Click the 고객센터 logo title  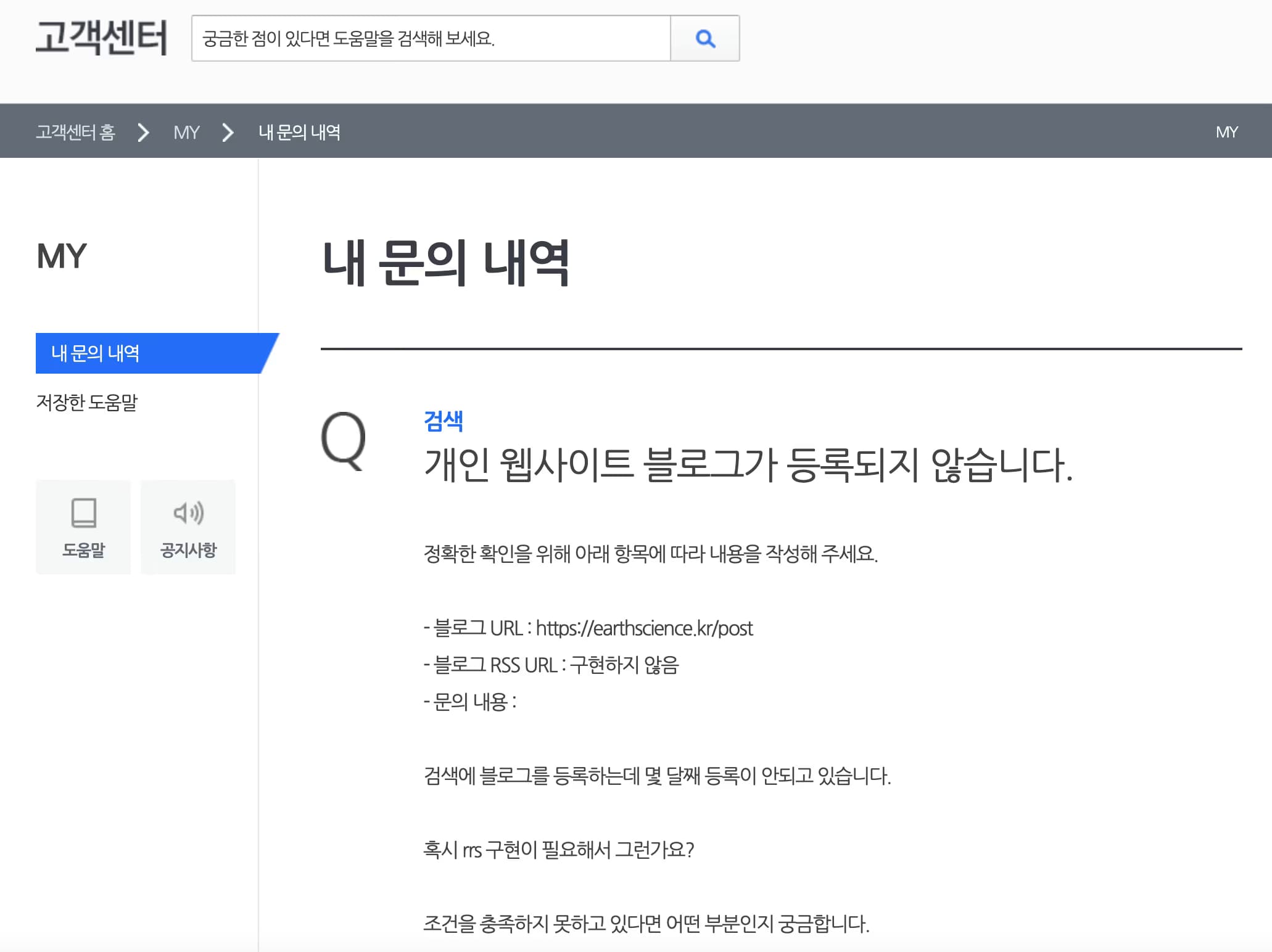point(101,38)
